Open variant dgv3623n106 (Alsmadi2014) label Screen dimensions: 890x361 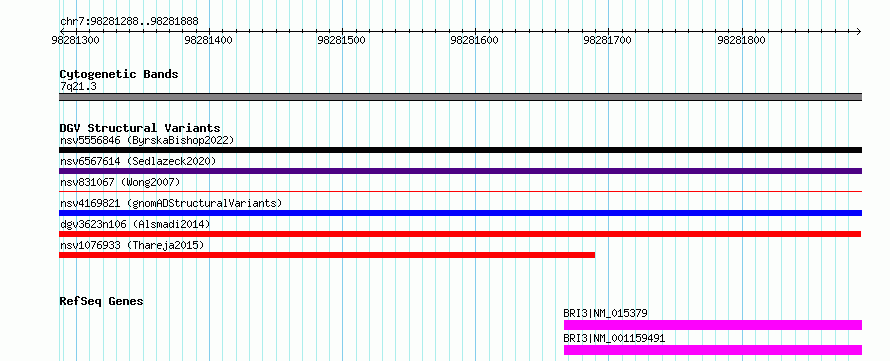coord(135,224)
